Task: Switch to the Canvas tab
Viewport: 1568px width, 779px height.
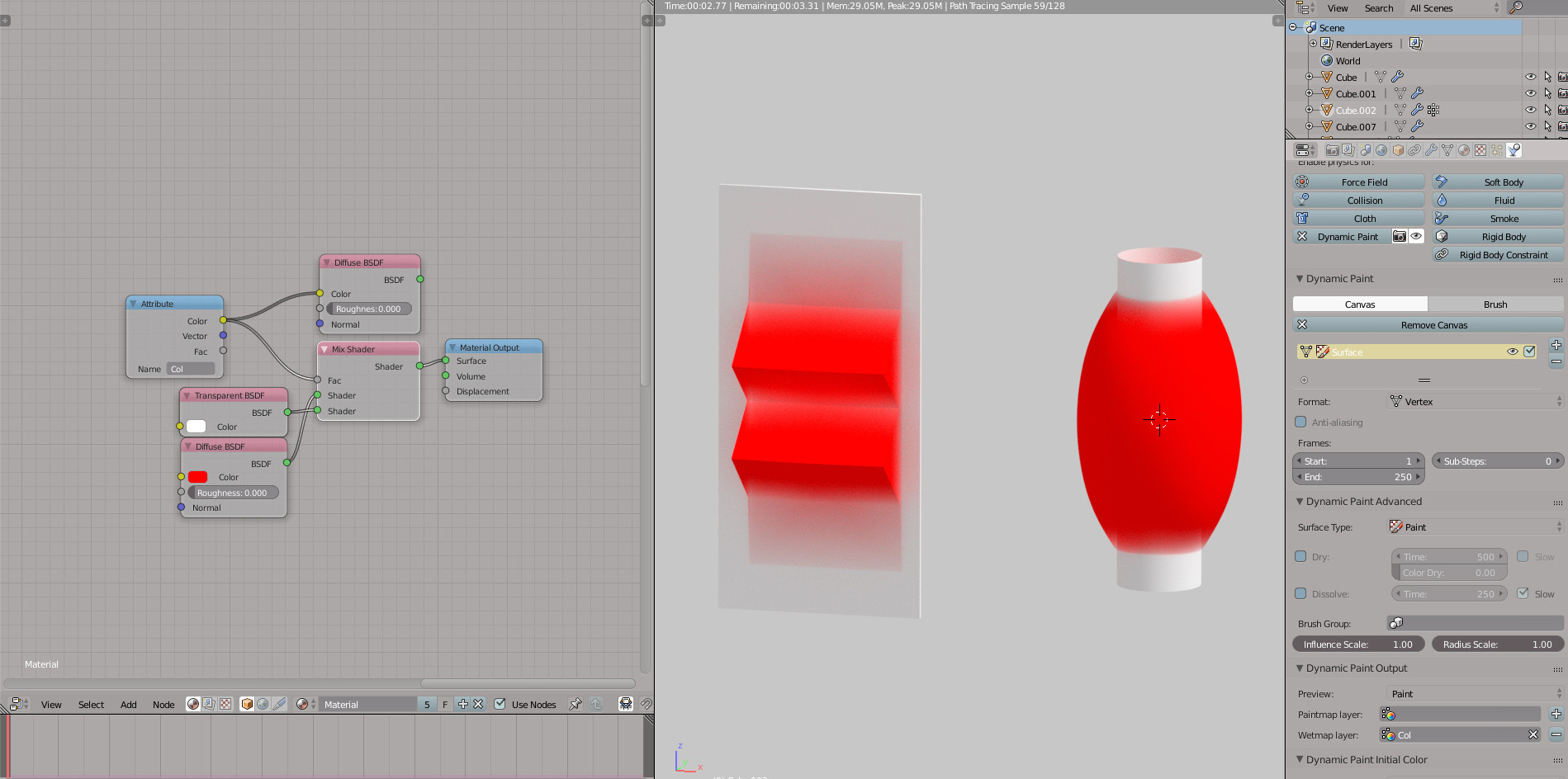Action: (1360, 305)
